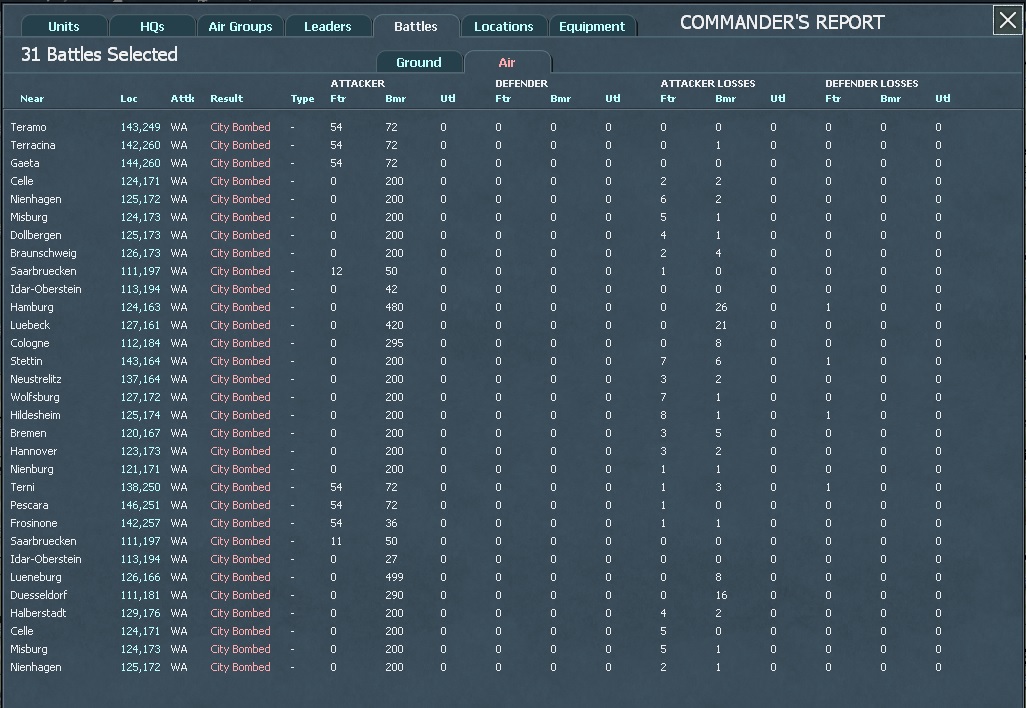
Task: Open location 143,249 for Teramo
Action: click(x=140, y=127)
